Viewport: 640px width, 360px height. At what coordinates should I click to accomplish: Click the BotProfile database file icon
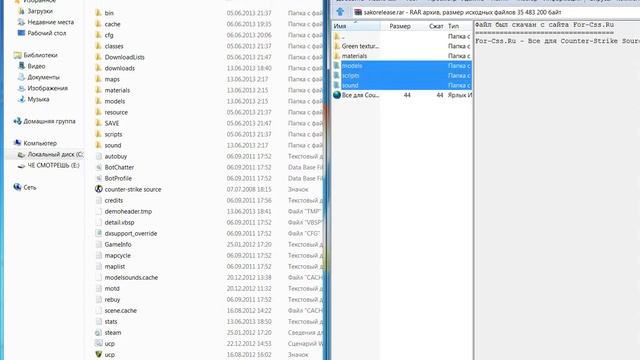pos(98,178)
